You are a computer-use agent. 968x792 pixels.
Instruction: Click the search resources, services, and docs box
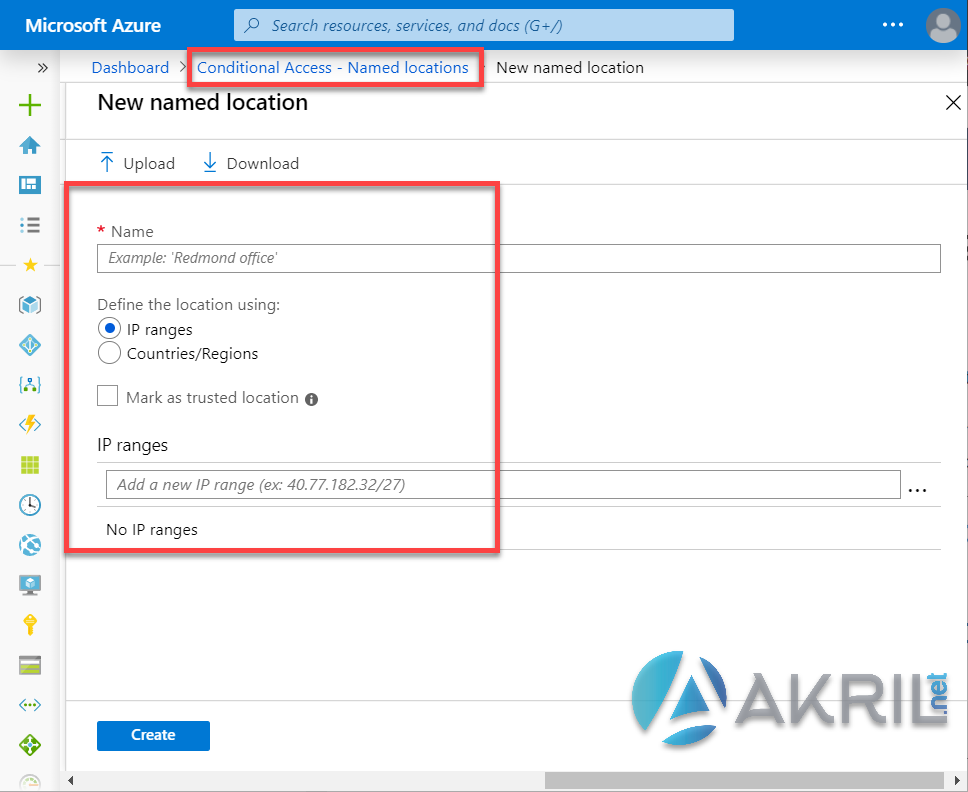pos(483,25)
